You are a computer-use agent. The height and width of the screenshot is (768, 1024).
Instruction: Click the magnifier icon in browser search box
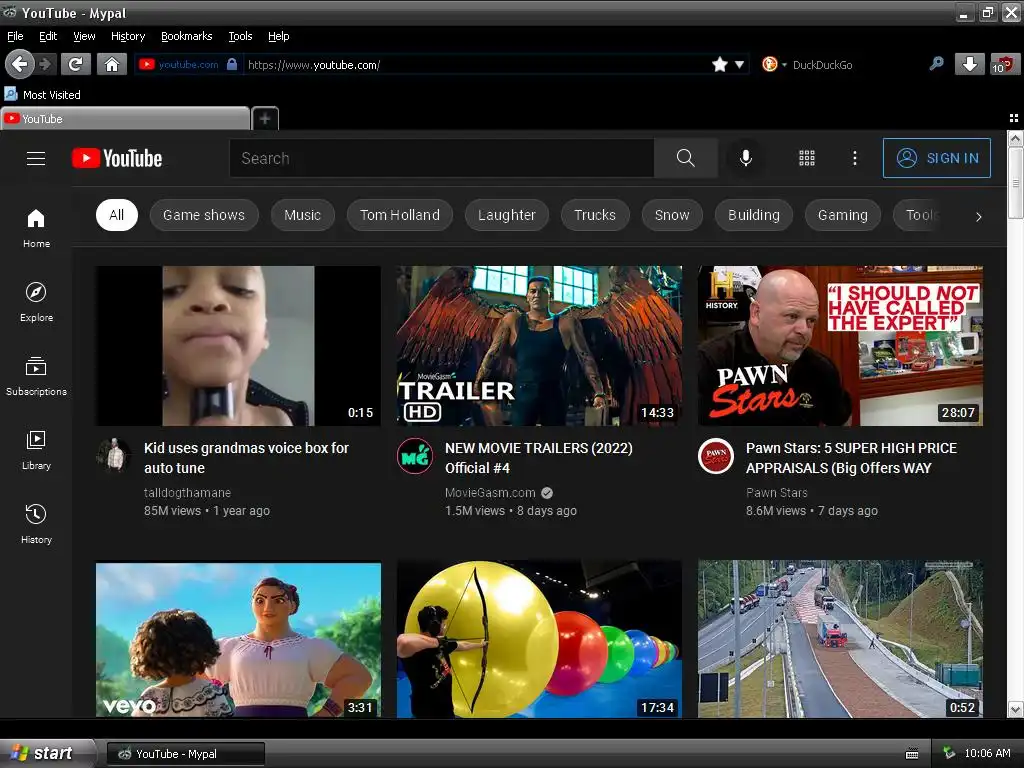tap(936, 64)
